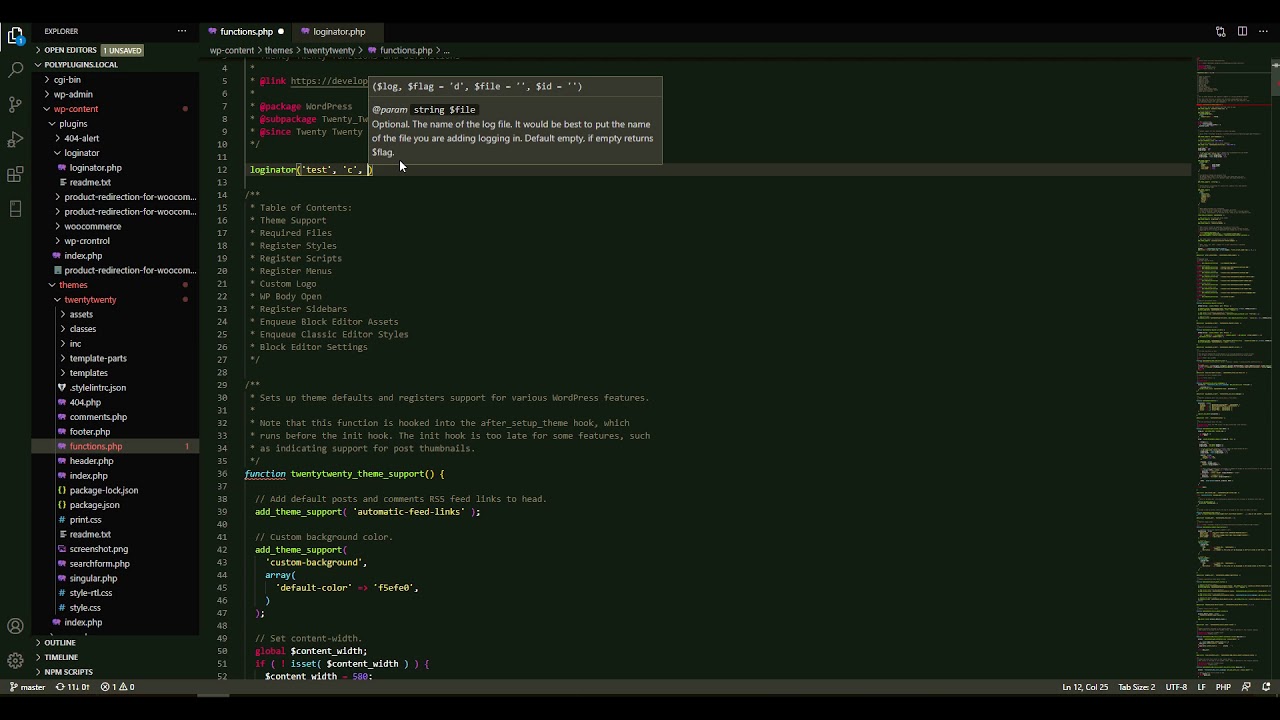
Task: Click themes in the breadcrumb
Action: pos(279,50)
